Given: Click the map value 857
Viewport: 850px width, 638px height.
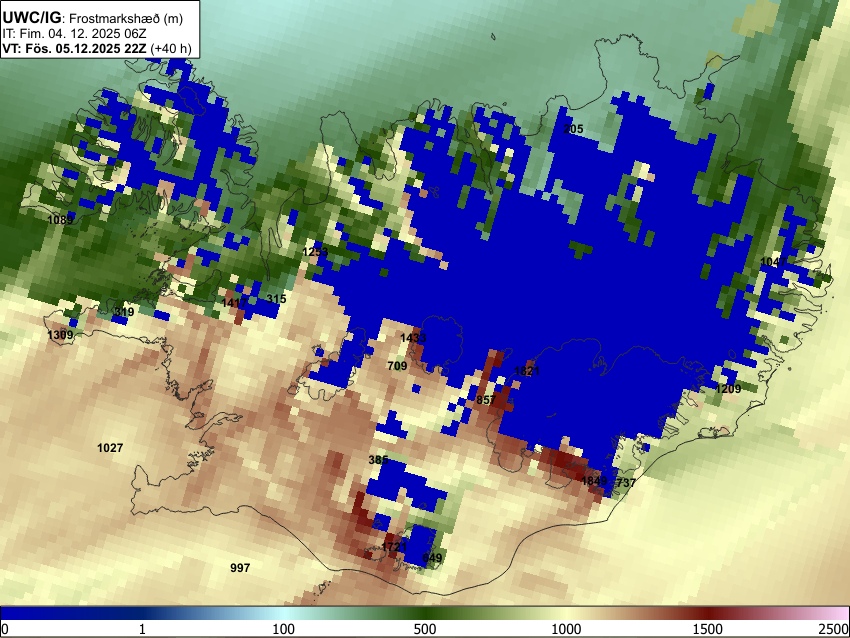Looking at the screenshot, I should (x=486, y=400).
